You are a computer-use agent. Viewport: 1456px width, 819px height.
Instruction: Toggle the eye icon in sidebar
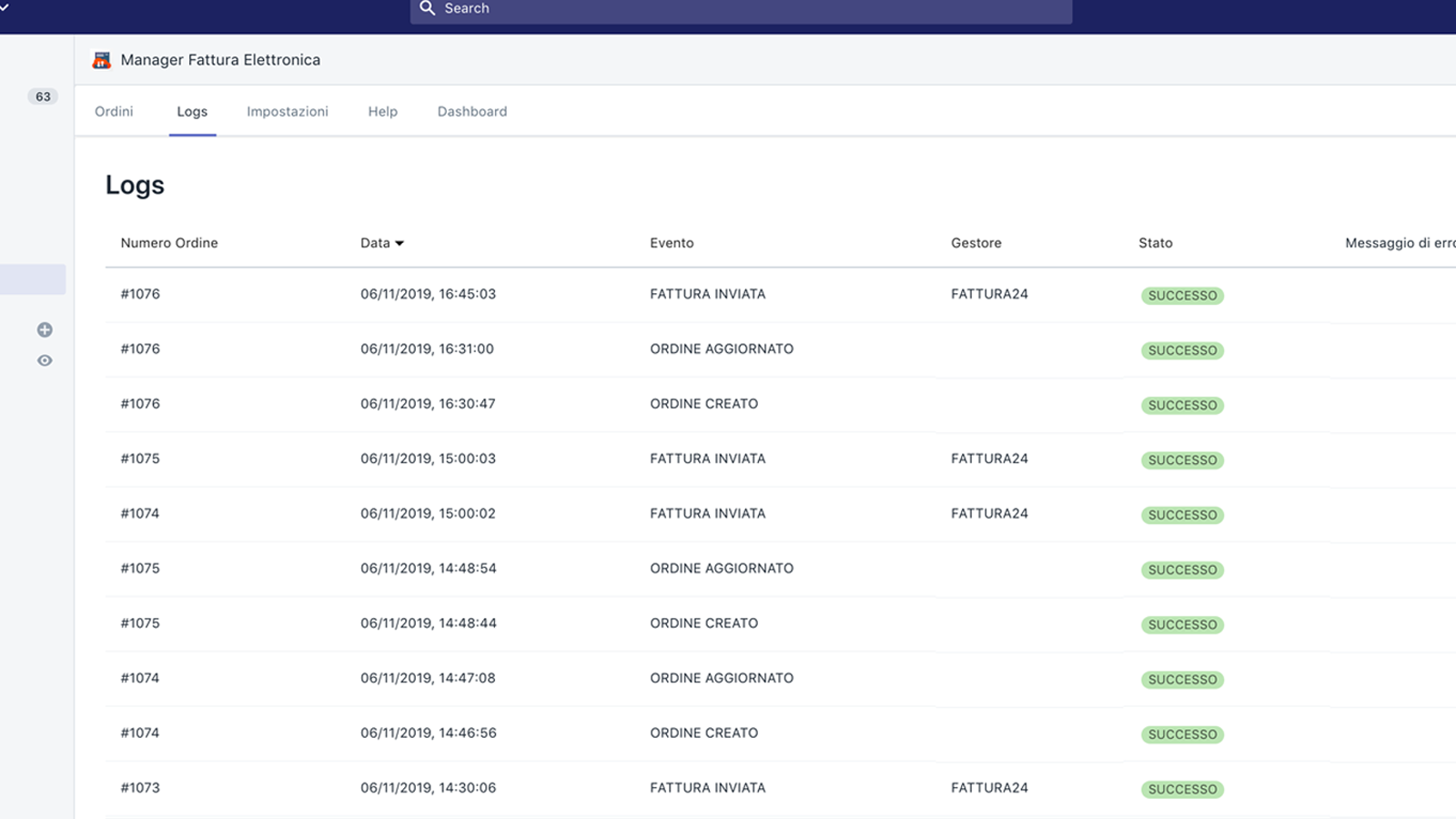[45, 360]
